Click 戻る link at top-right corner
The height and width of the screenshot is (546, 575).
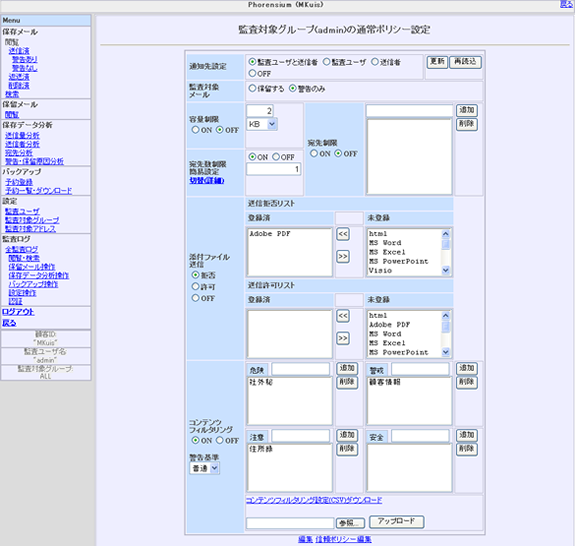pos(566,4)
